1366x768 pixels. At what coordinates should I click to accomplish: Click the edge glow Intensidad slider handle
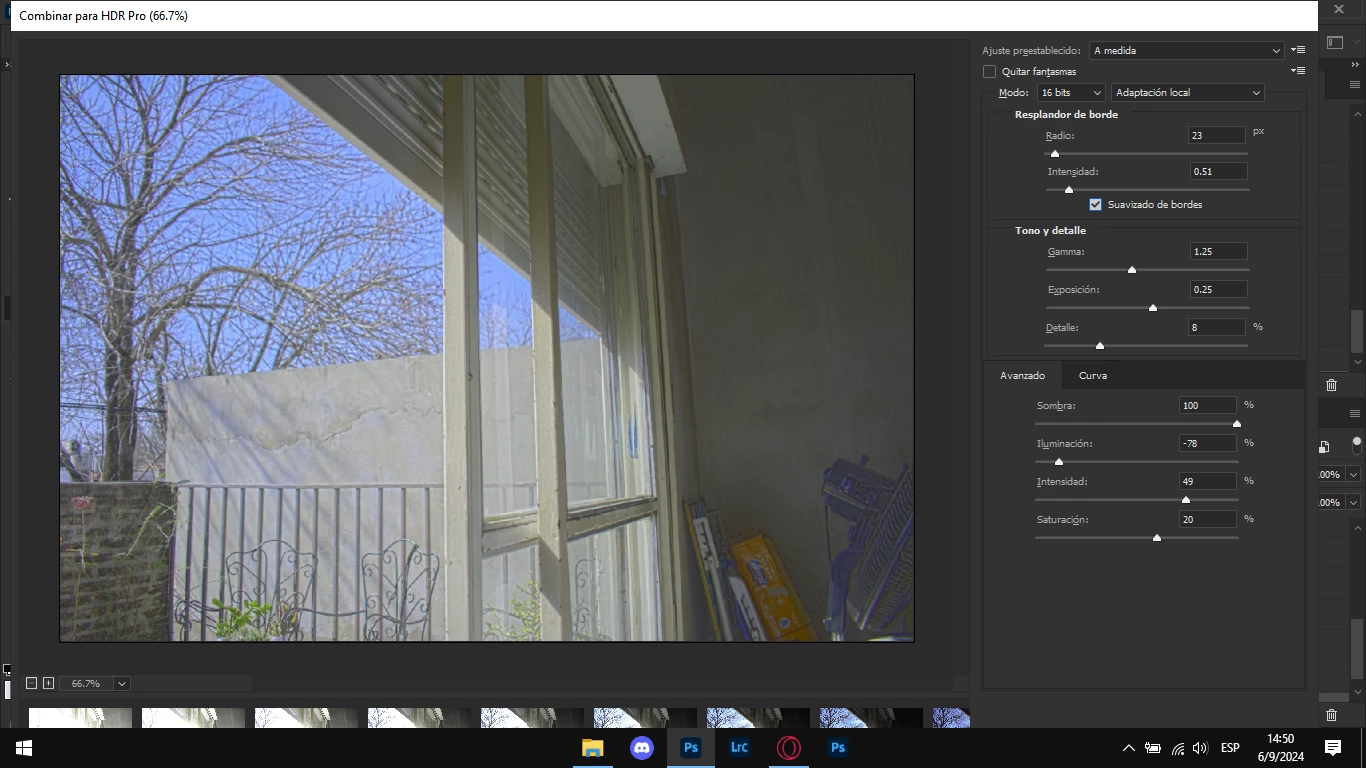tap(1068, 189)
